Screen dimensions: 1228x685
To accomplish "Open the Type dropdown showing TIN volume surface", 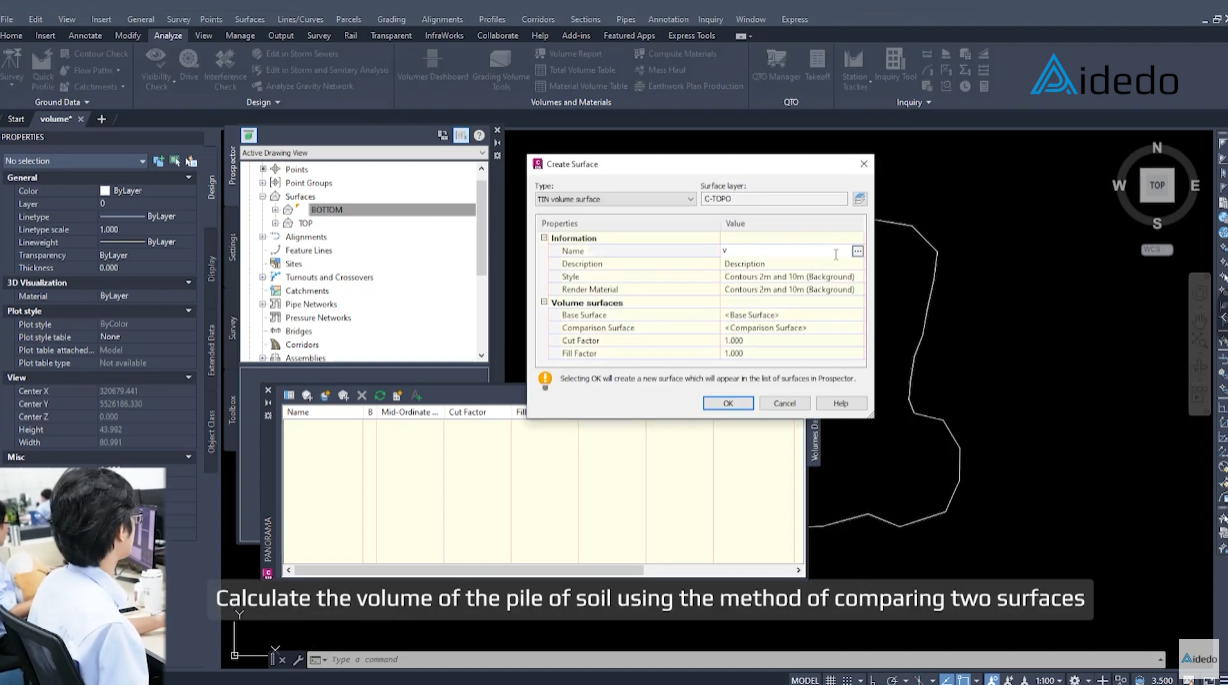I will click(x=615, y=199).
